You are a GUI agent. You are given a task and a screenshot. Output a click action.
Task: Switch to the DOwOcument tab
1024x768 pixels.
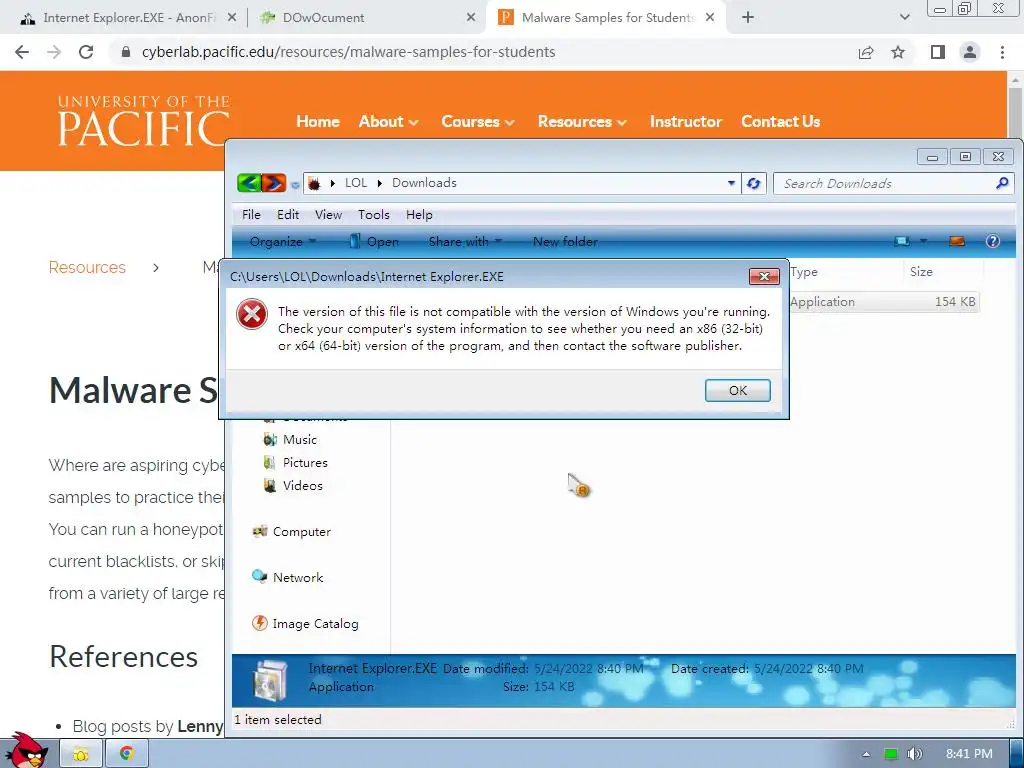coord(366,18)
